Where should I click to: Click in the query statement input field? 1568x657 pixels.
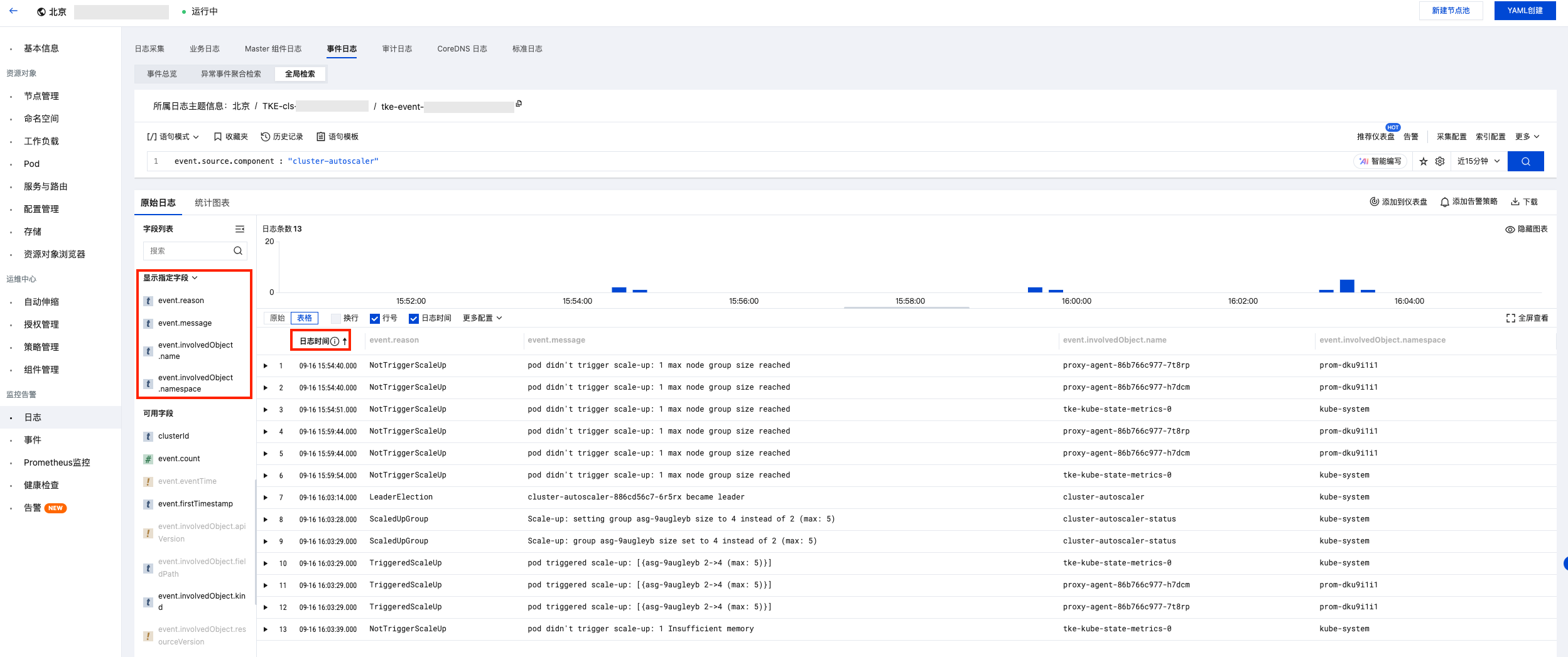pos(754,161)
